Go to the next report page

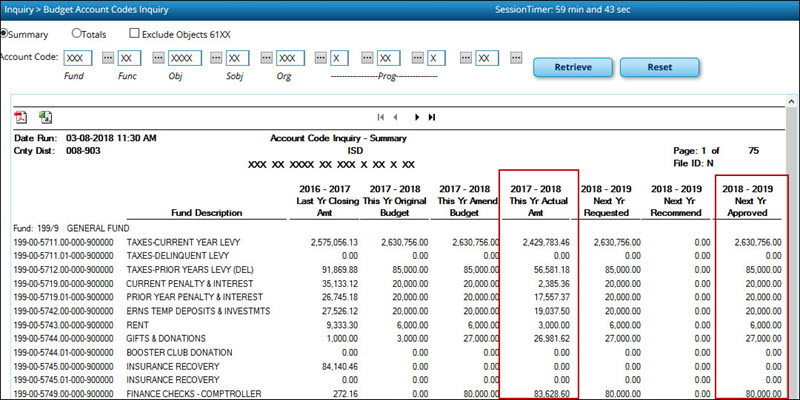(416, 117)
